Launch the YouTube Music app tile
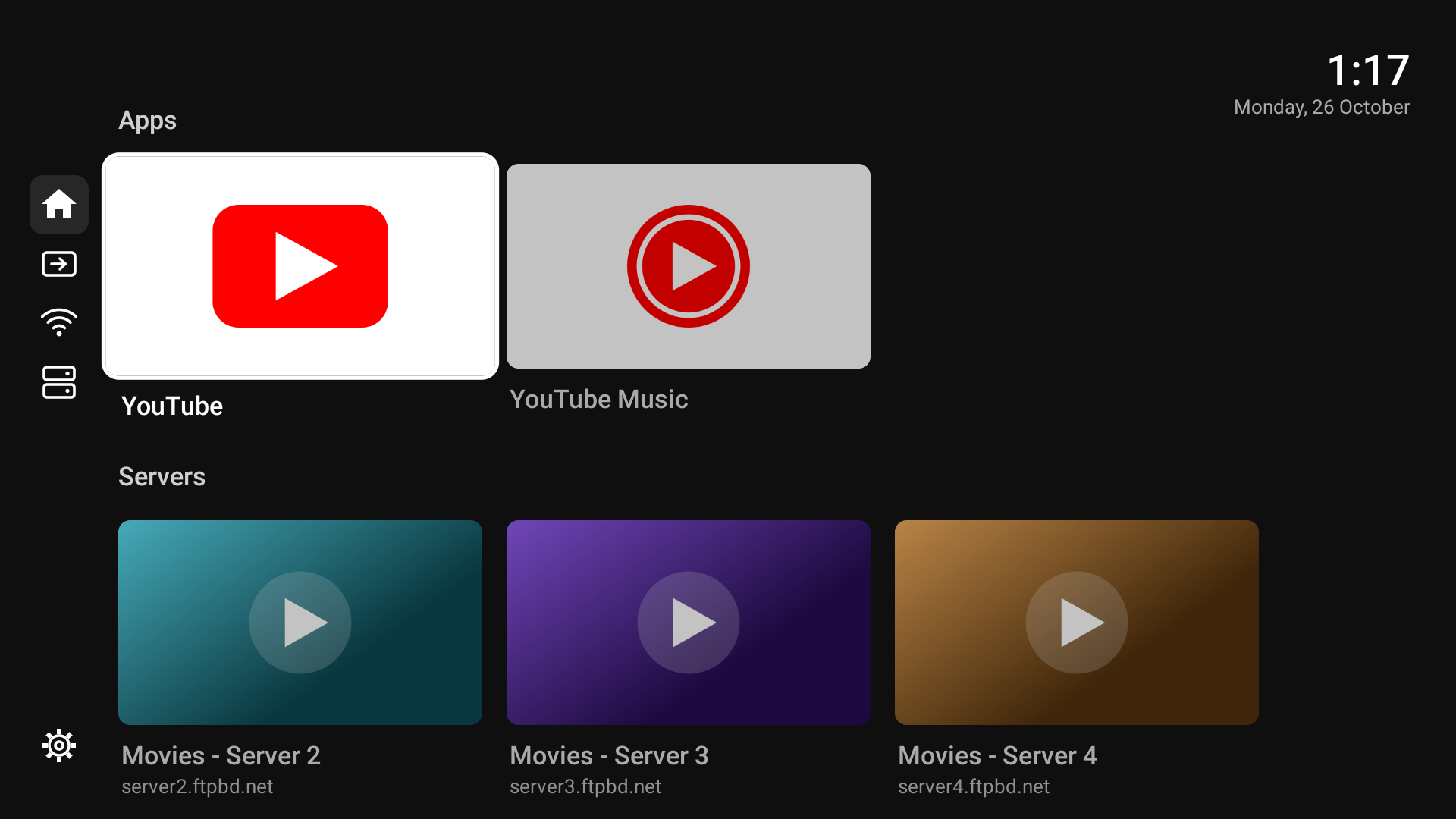Viewport: 1456px width, 819px height. pyautogui.click(x=689, y=266)
